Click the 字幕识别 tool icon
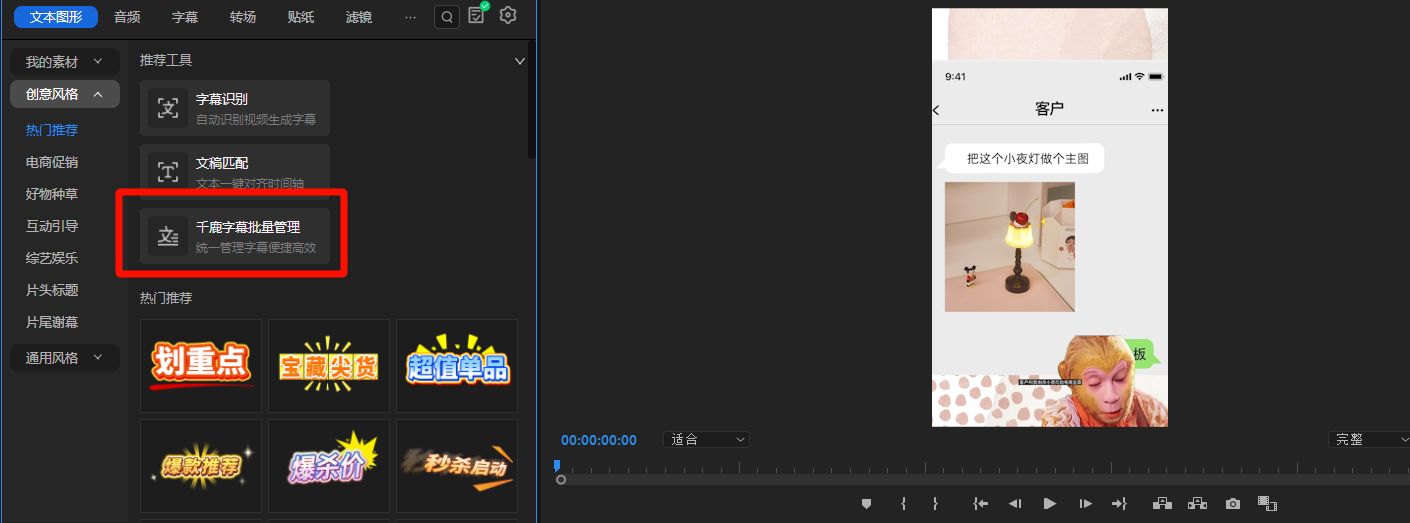The width and height of the screenshot is (1410, 523). [x=168, y=108]
